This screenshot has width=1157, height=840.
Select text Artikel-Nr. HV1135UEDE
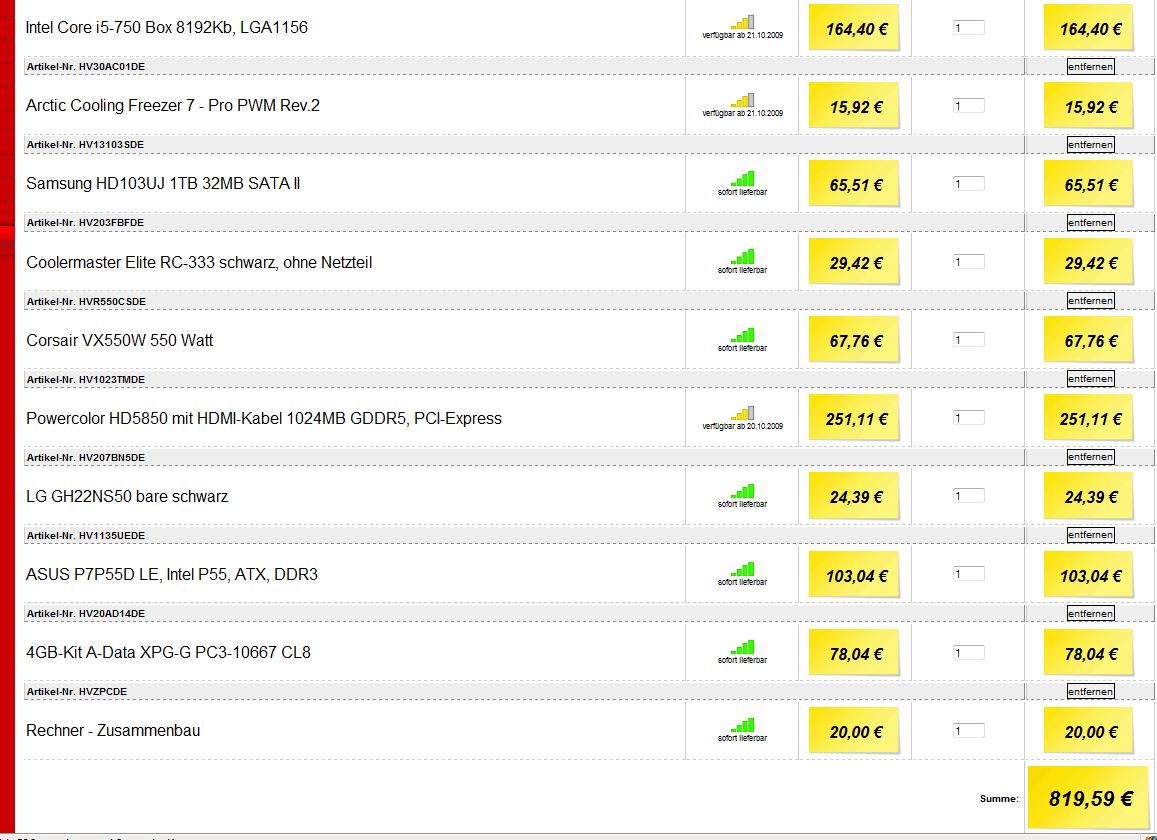(x=86, y=535)
